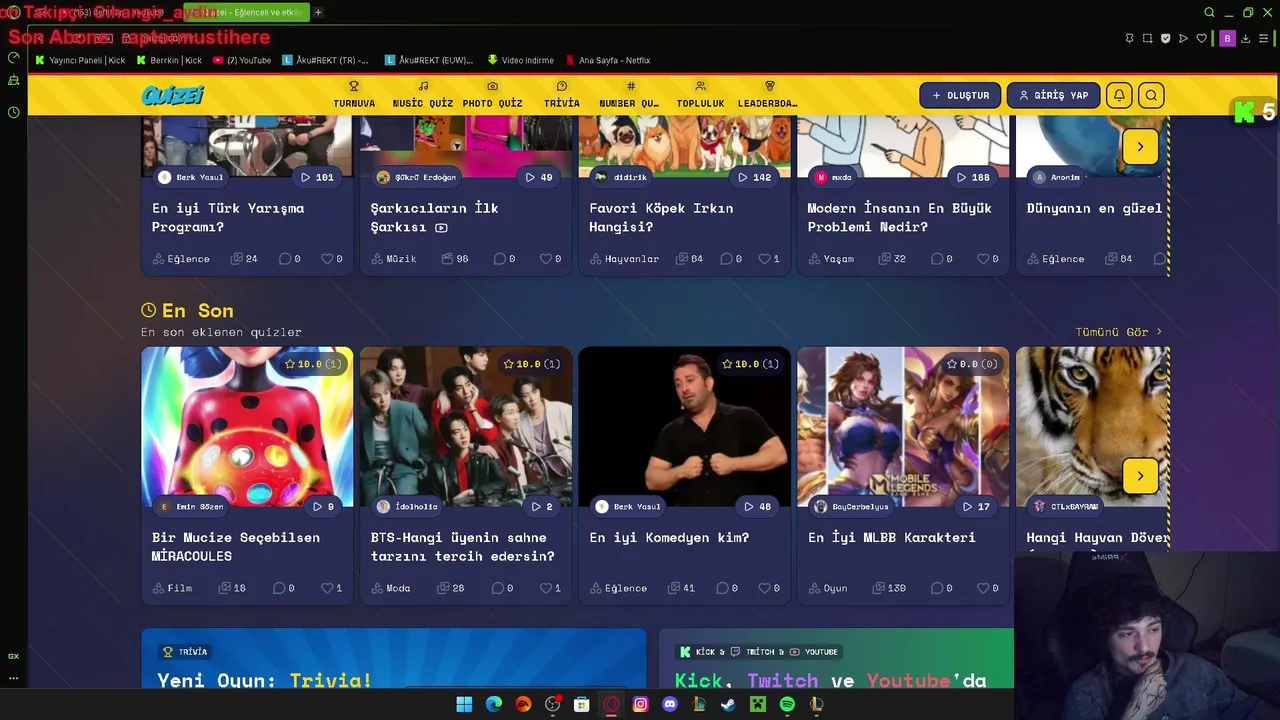Open Instagram from the taskbar
The image size is (1280, 720).
click(641, 704)
